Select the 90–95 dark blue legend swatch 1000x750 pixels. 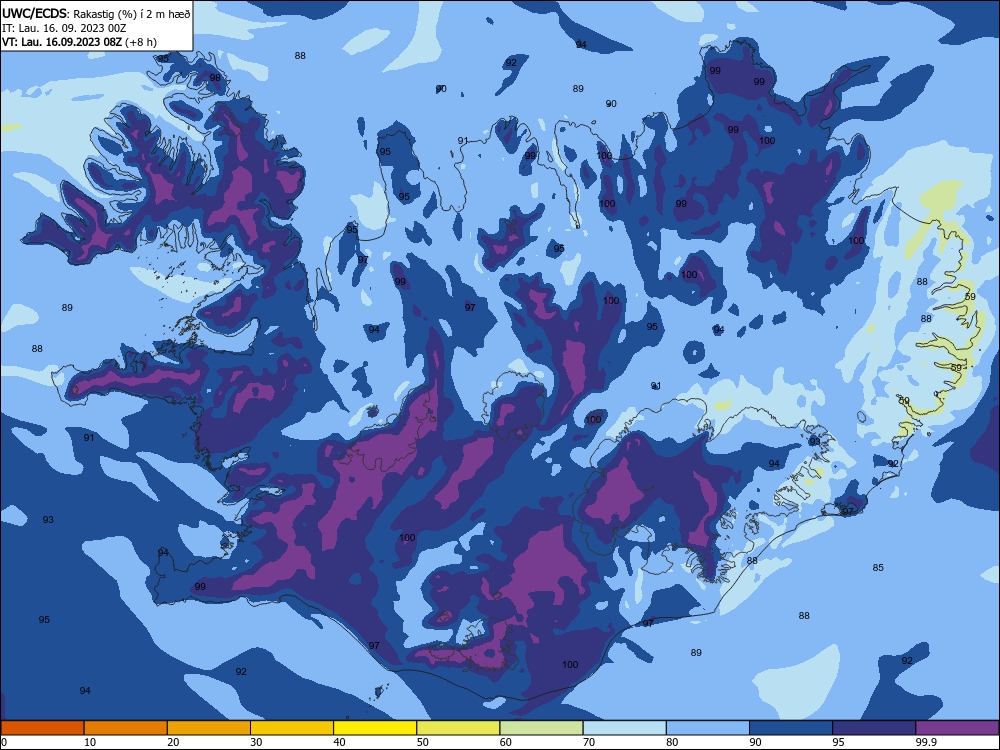[x=791, y=728]
